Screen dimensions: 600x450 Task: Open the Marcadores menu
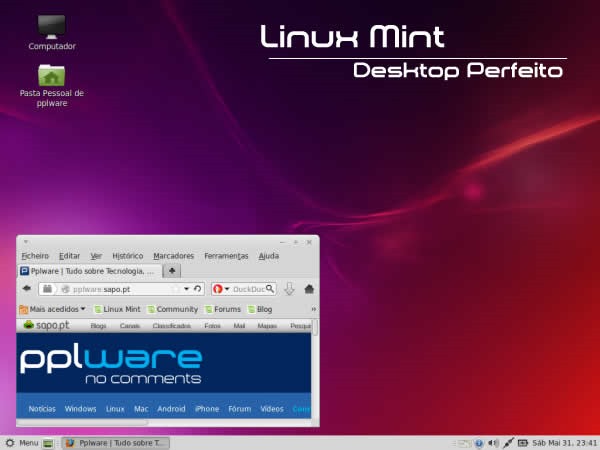click(173, 256)
